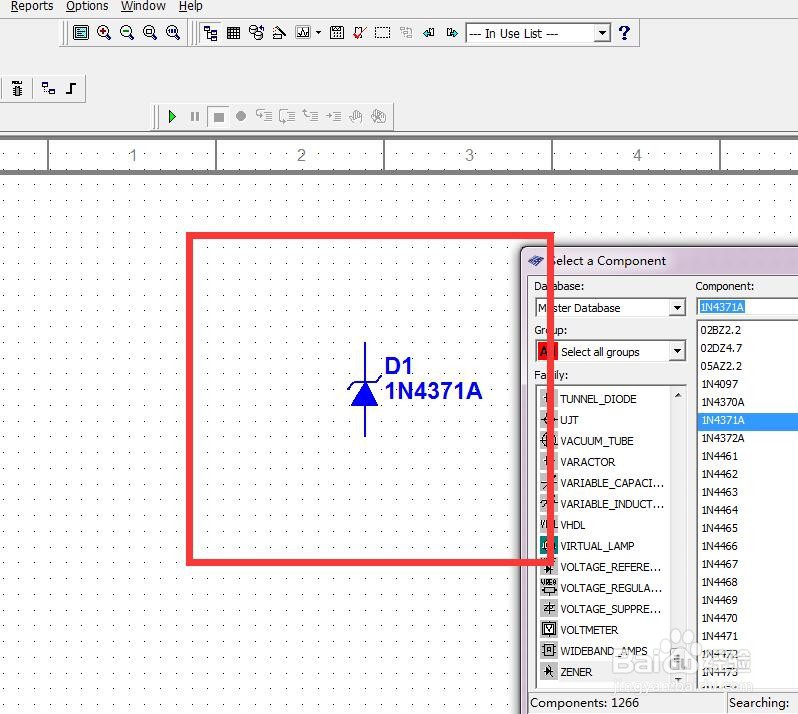Screen dimensions: 798x714
Task: Click the D1 zener diode symbol
Action: point(364,390)
